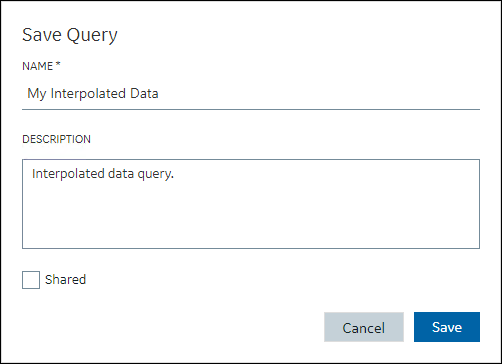Image resolution: width=502 pixels, height=364 pixels.
Task: Click the word "Interpolated" in Name field
Action: [x=88, y=94]
